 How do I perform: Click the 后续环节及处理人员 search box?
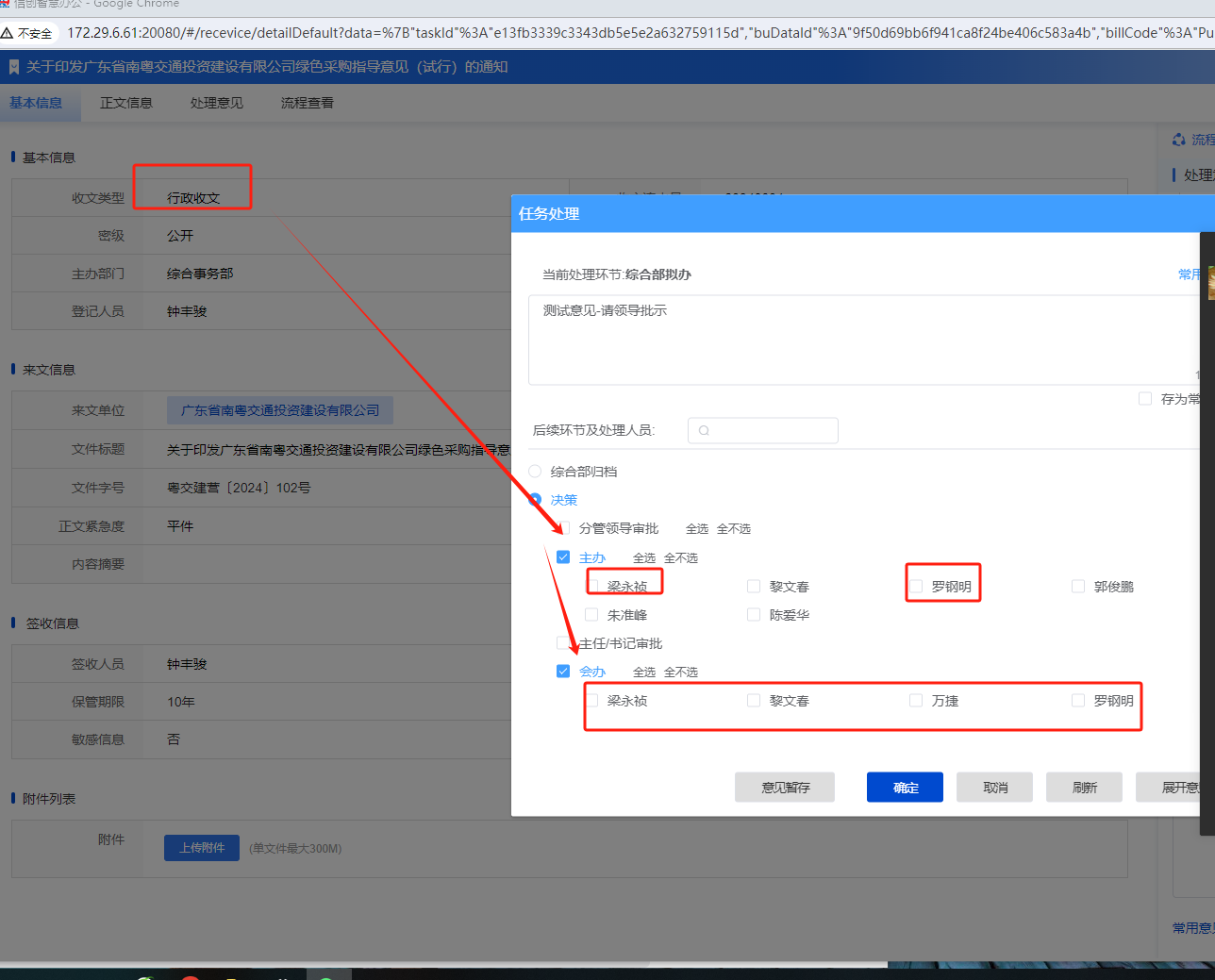(763, 430)
